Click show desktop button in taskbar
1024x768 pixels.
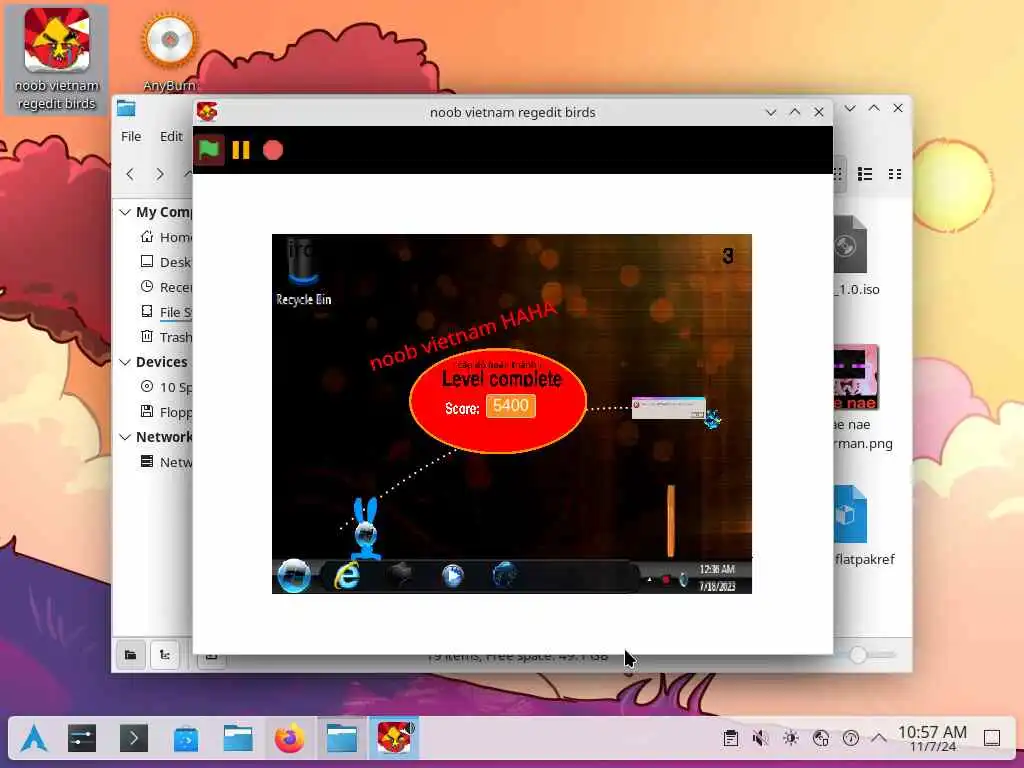[992, 739]
